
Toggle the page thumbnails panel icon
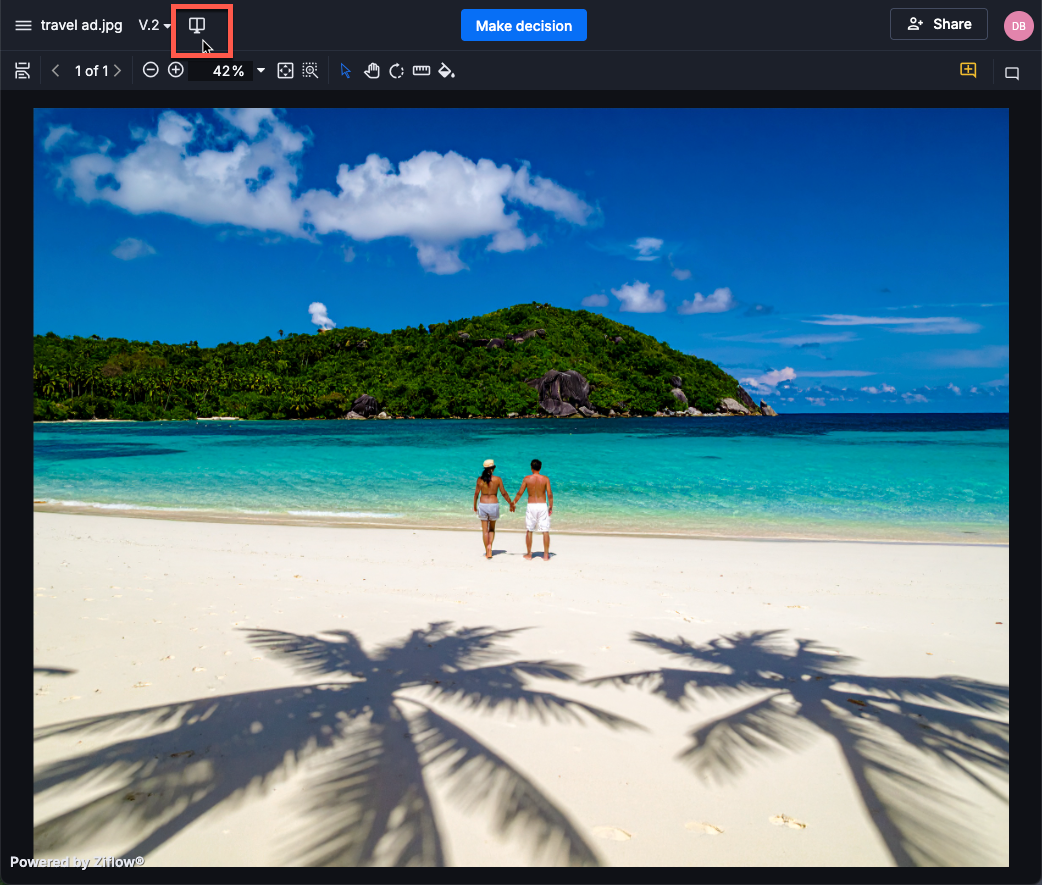[x=22, y=70]
